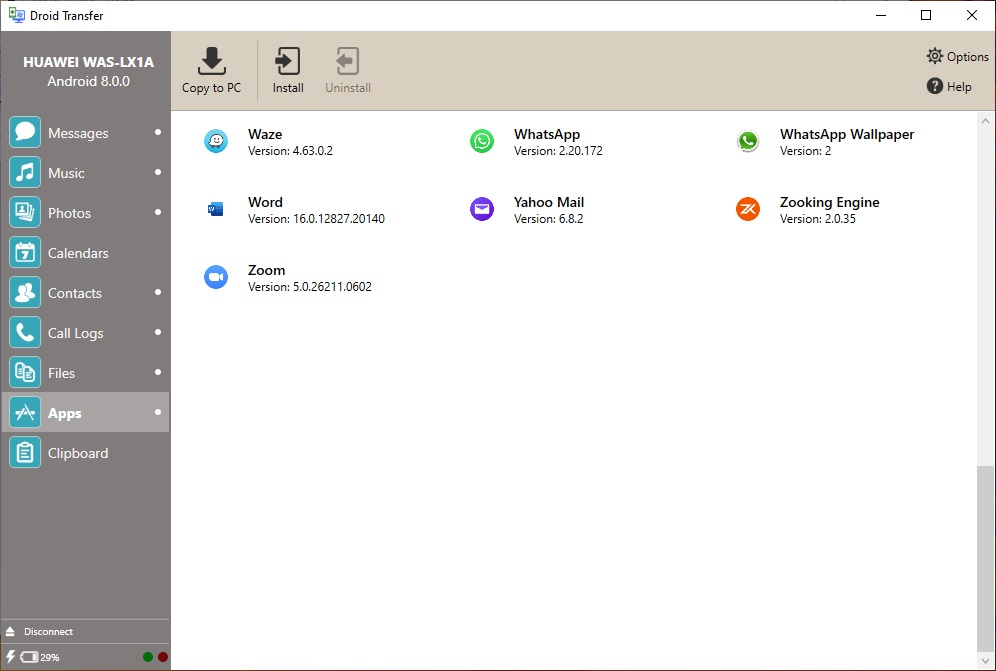
Task: Select the Yahoo Mail app name
Action: point(549,202)
